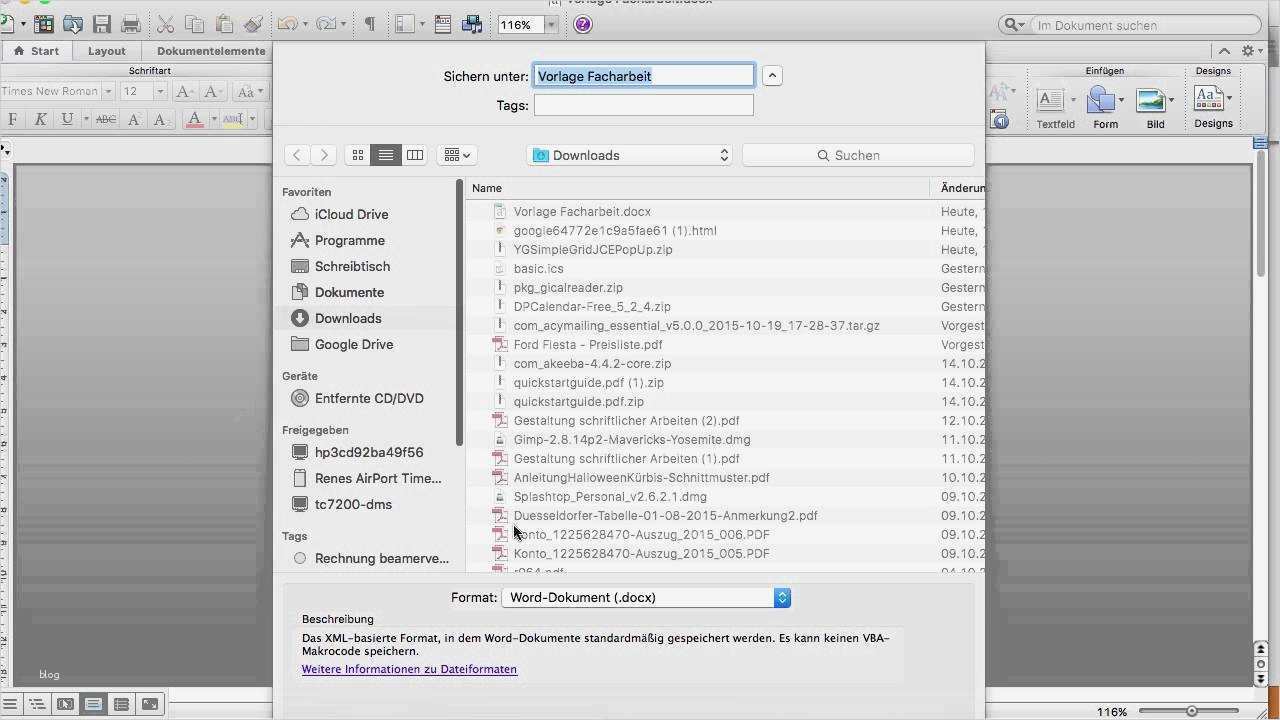The width and height of the screenshot is (1280, 720).
Task: Collapse the save dialog with the chevron button
Action: point(771,76)
